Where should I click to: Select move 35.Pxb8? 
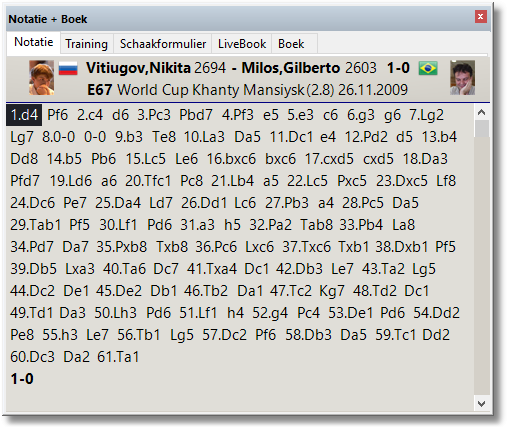(122, 247)
